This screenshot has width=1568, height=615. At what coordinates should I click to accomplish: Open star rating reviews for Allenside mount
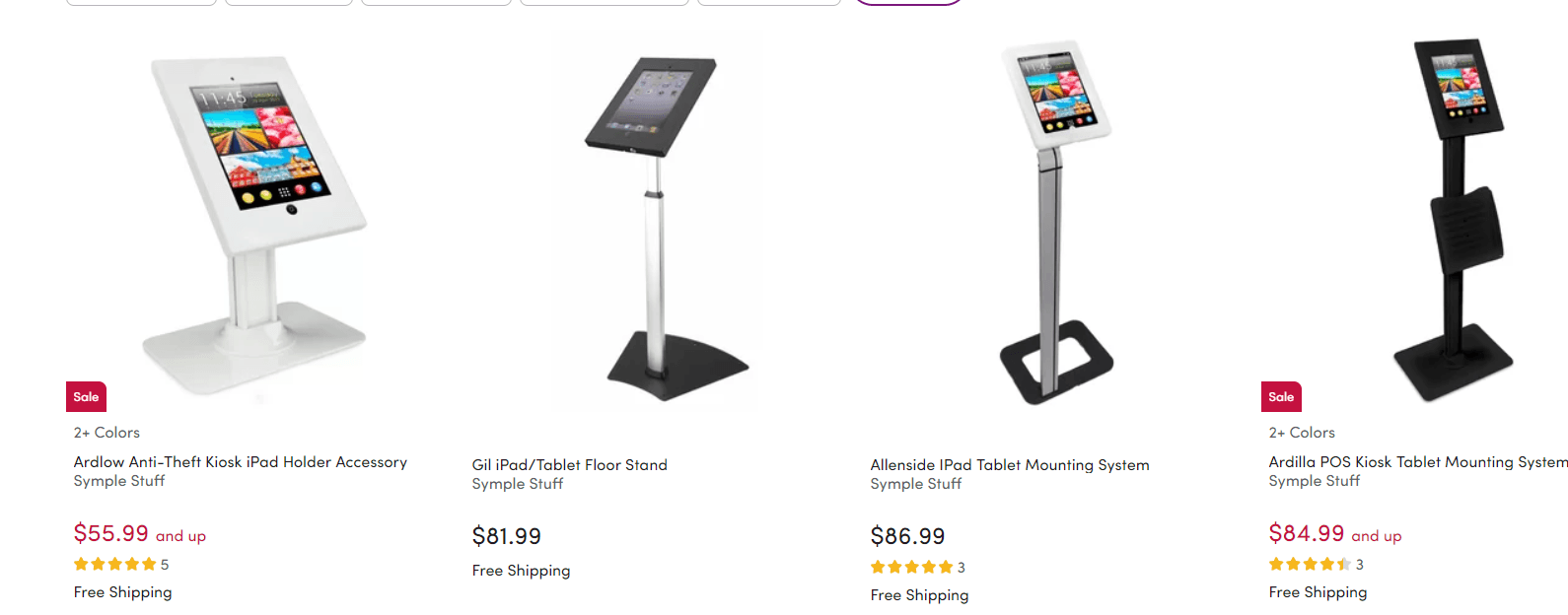pyautogui.click(x=912, y=568)
